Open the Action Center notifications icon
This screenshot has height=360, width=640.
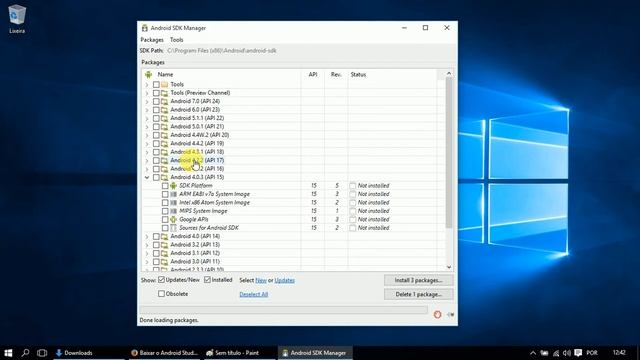pyautogui.click(x=578, y=353)
